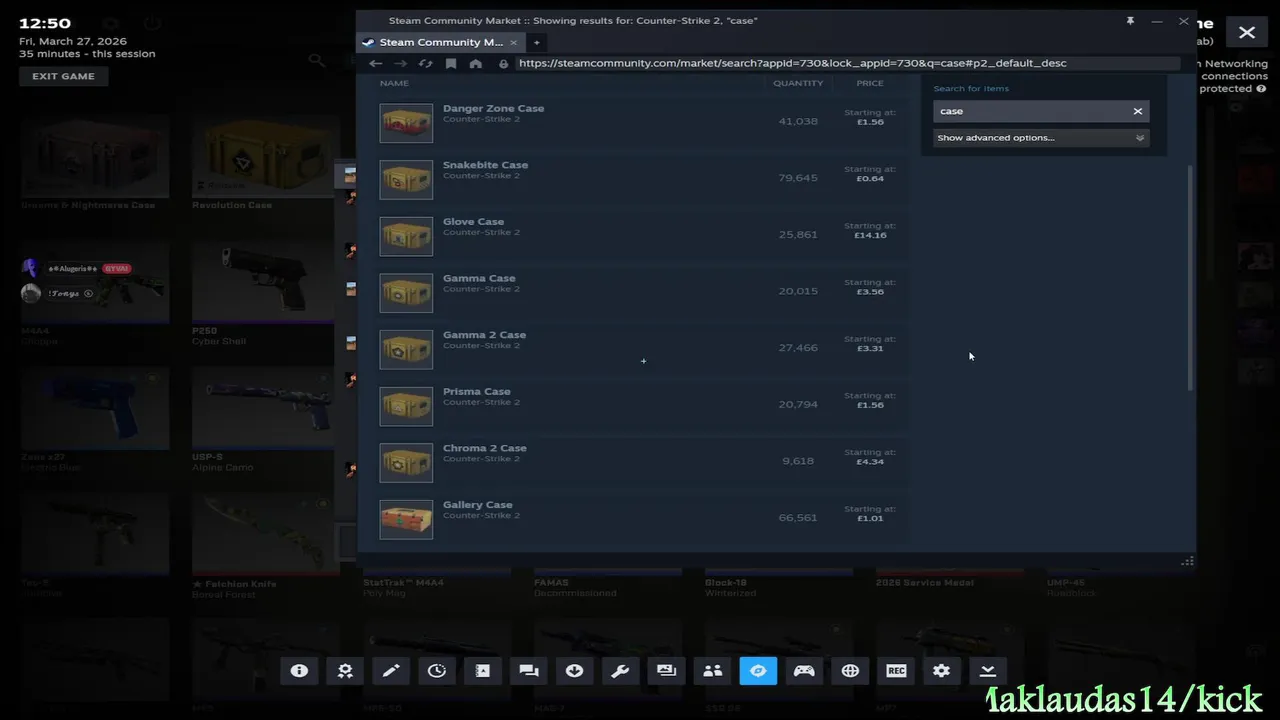Start game recording with REC icon
The height and width of the screenshot is (720, 1280).
896,671
